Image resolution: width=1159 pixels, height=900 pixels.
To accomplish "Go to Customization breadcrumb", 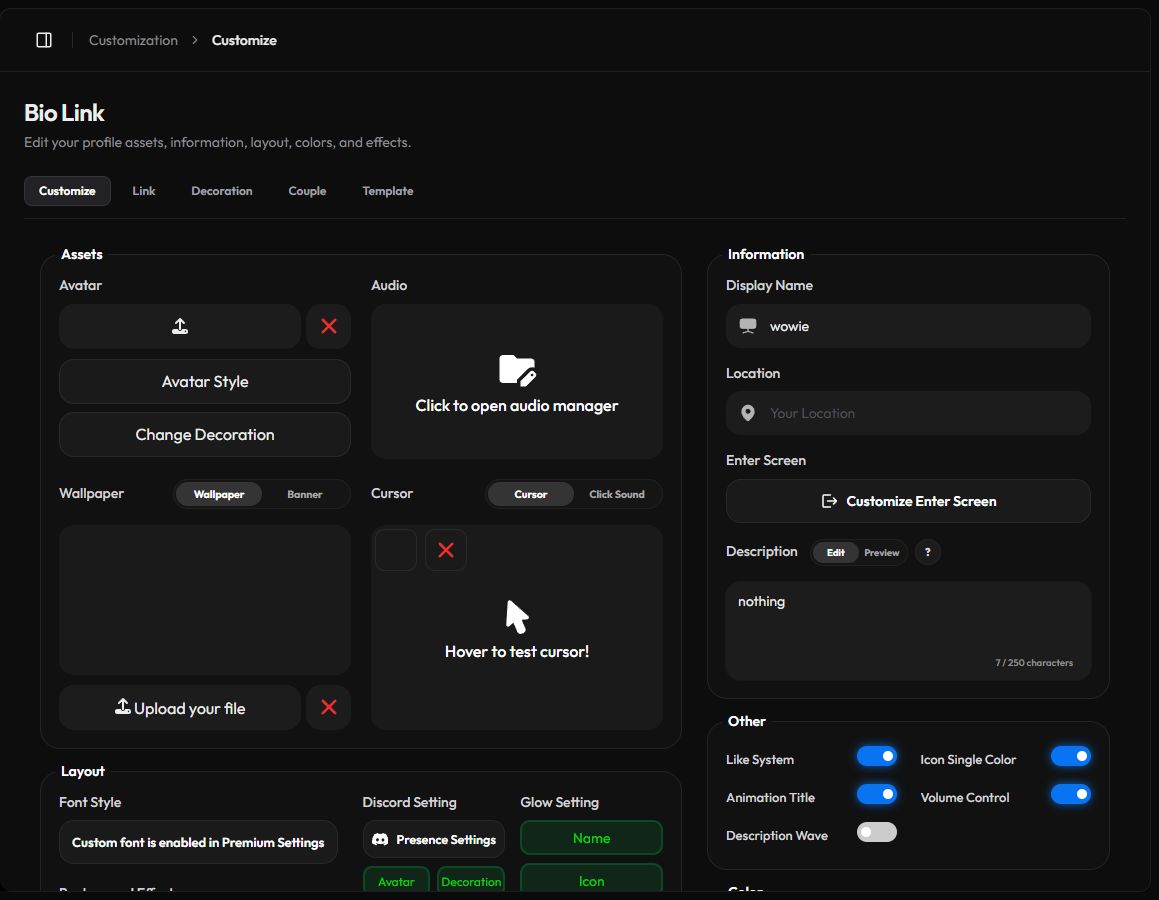I will click(x=133, y=40).
